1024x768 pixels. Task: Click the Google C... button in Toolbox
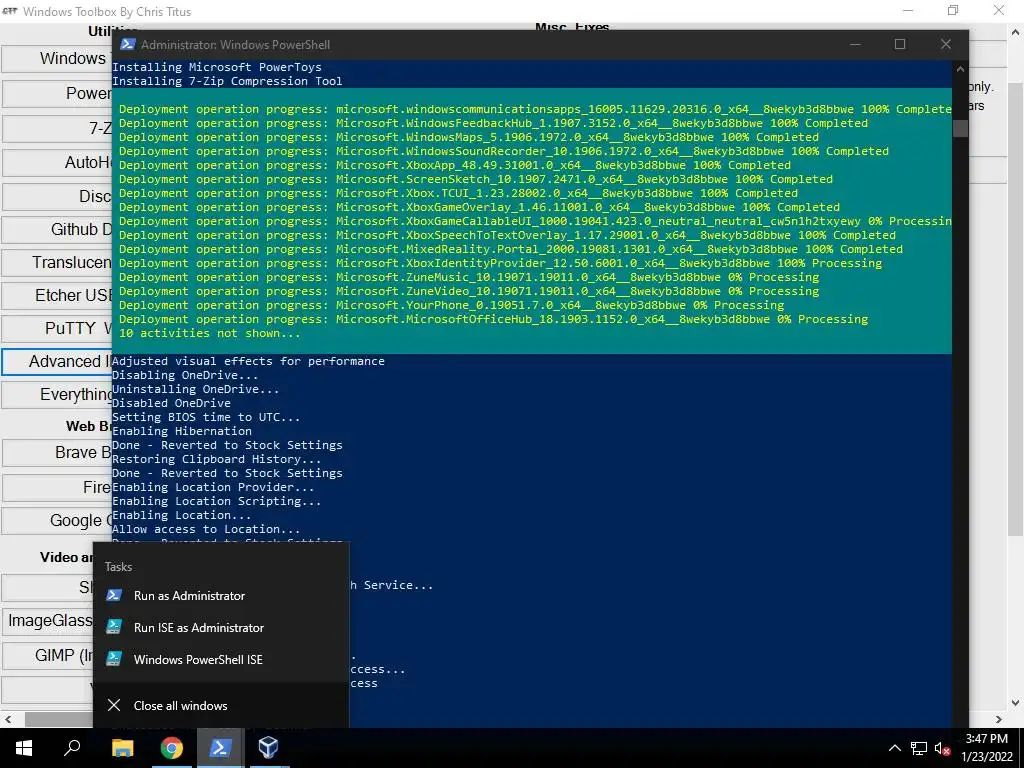click(57, 520)
